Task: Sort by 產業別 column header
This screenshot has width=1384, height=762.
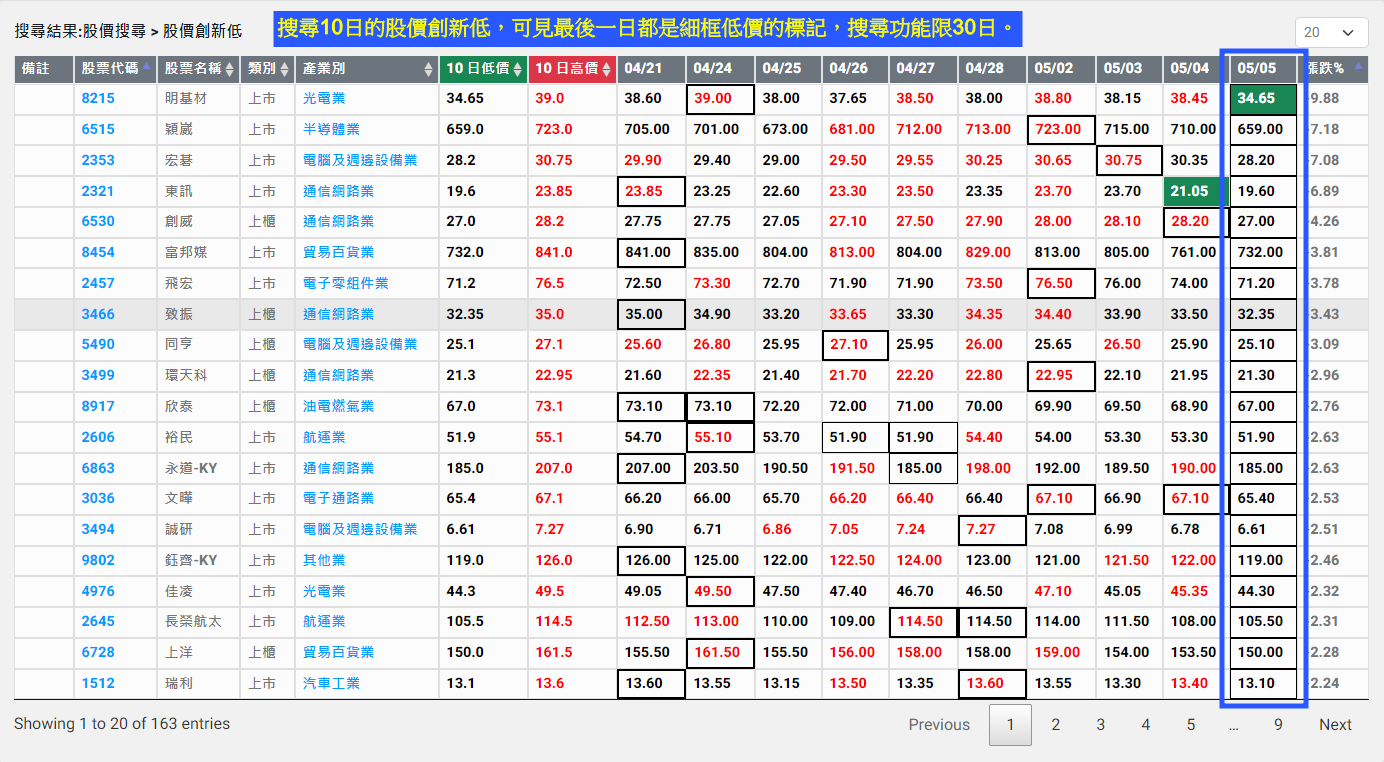Action: (367, 69)
